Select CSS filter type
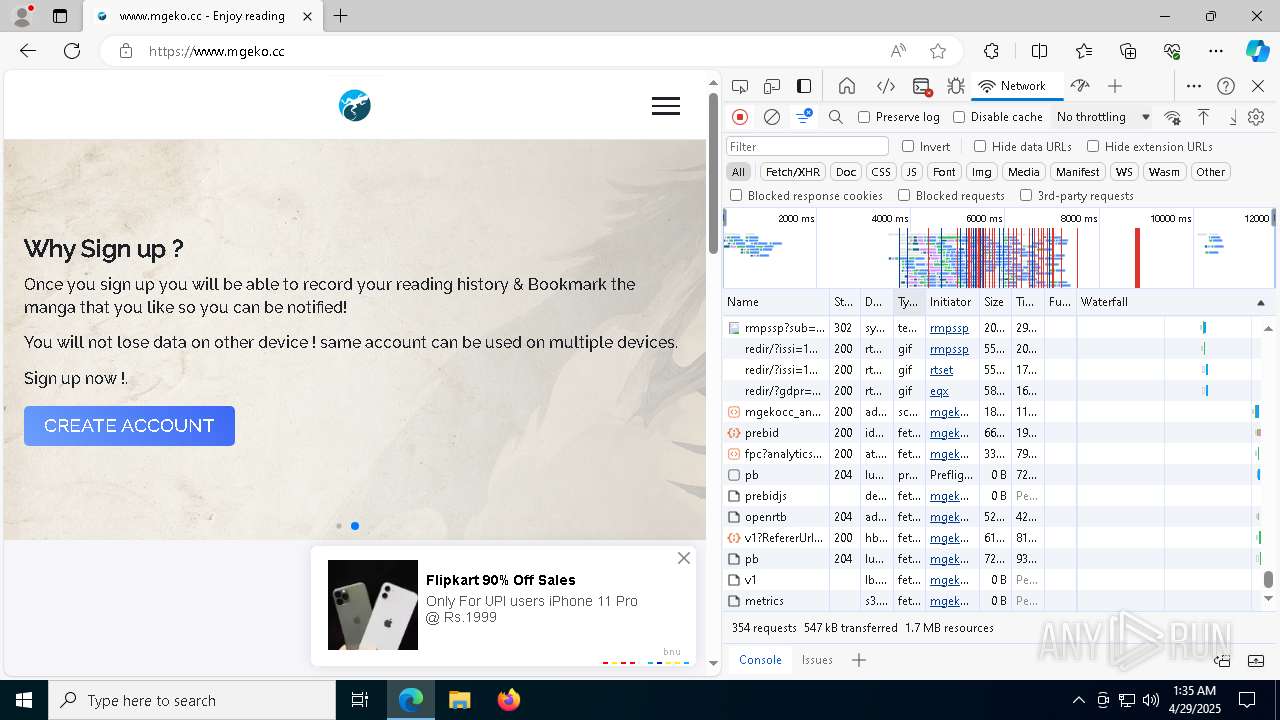This screenshot has height=720, width=1280. [x=881, y=172]
